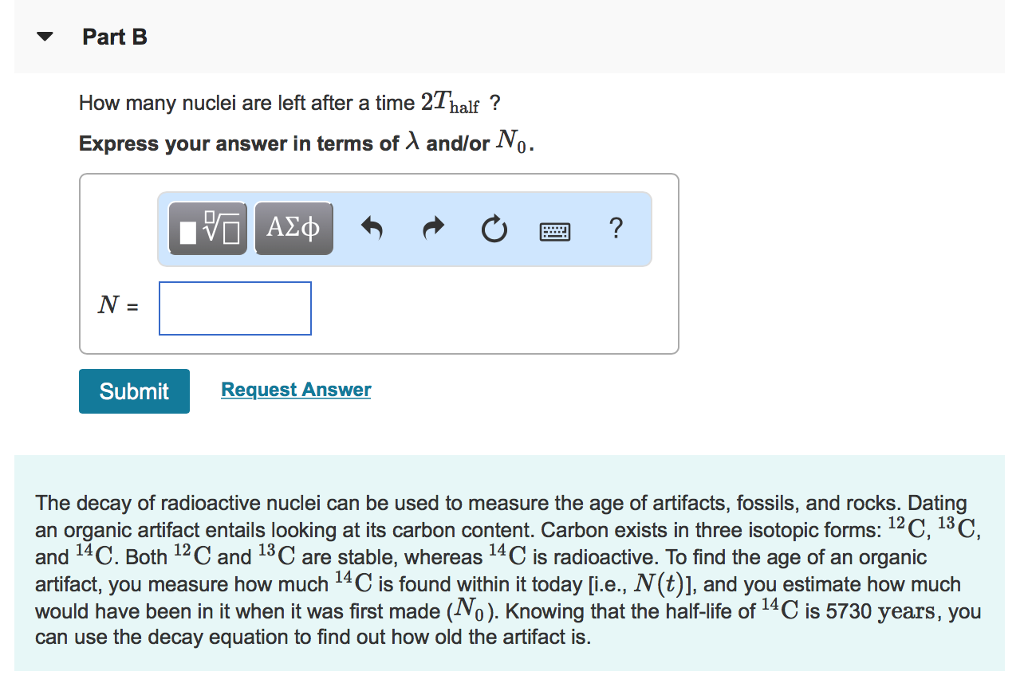The image size is (1024, 687).
Task: Open the Request Answer link
Action: [295, 389]
